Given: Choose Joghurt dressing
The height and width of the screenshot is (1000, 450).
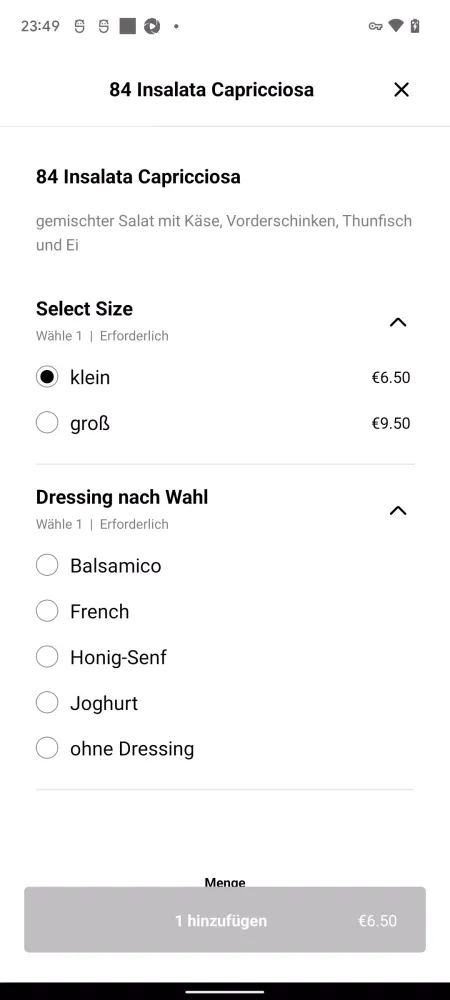Looking at the screenshot, I should pos(224,703).
